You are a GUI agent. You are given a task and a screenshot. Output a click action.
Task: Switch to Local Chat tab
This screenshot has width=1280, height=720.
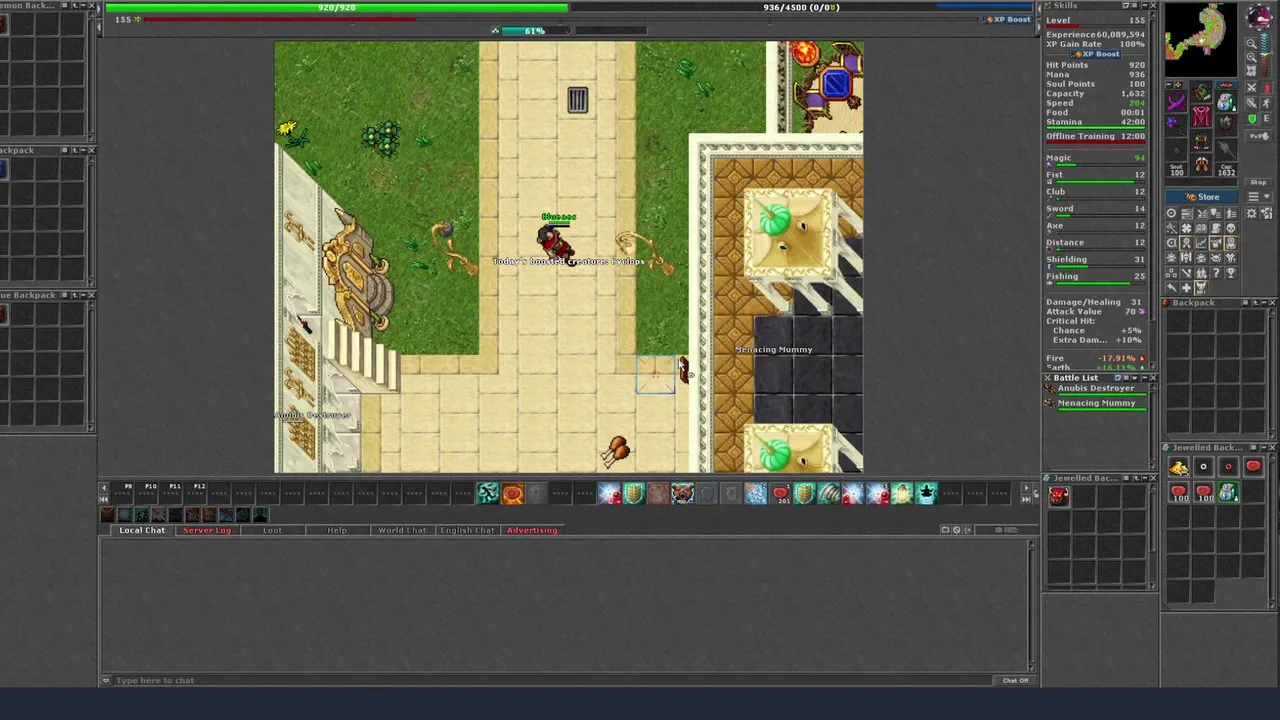(142, 530)
